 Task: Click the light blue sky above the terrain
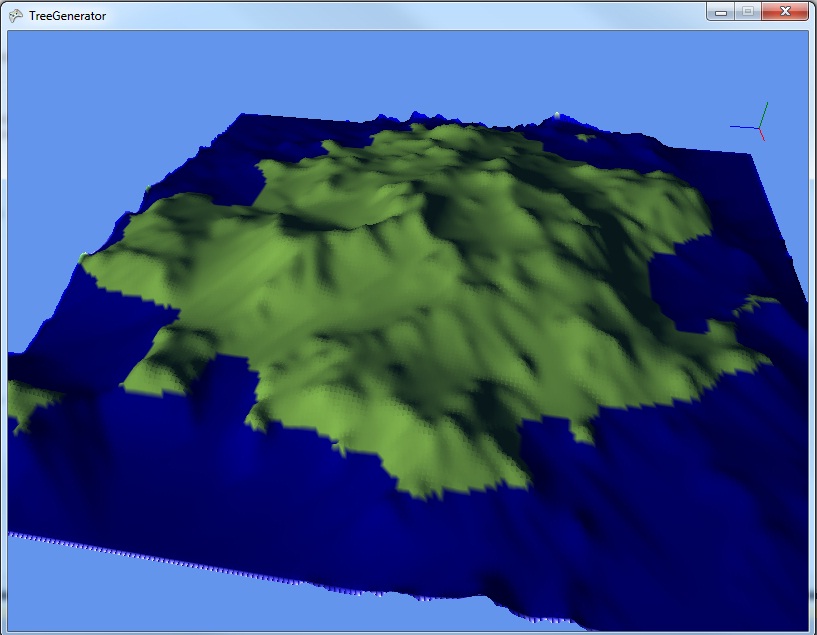pyautogui.click(x=400, y=70)
